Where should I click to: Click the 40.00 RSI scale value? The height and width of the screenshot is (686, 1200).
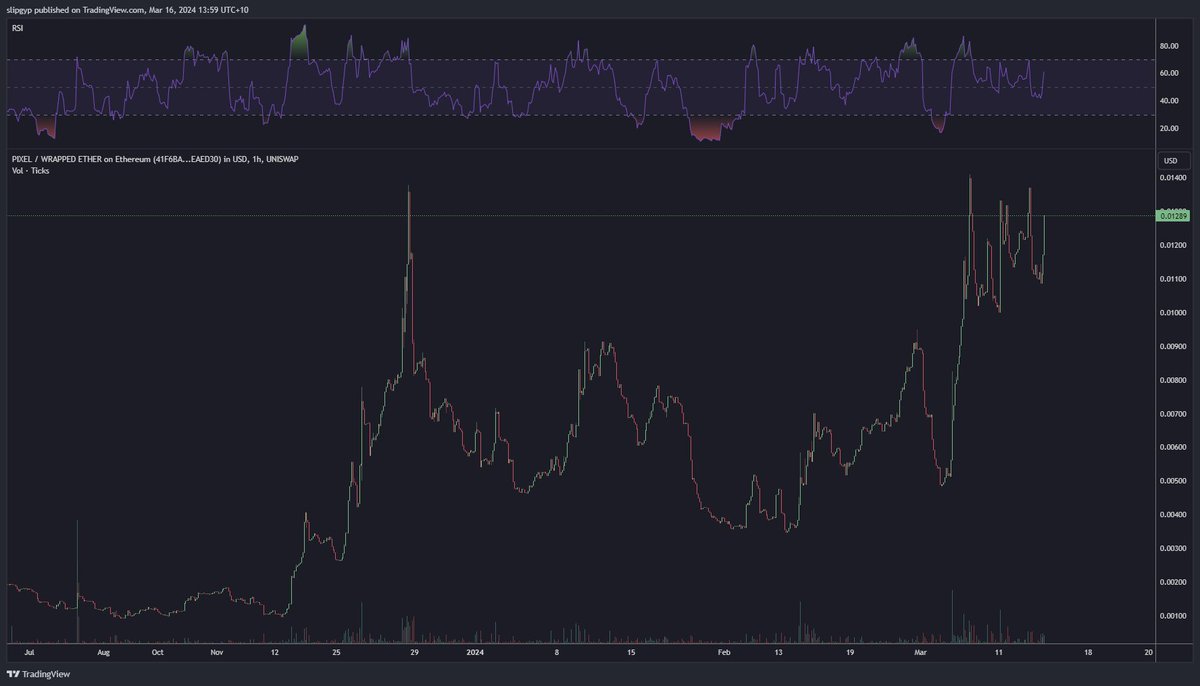point(1167,101)
